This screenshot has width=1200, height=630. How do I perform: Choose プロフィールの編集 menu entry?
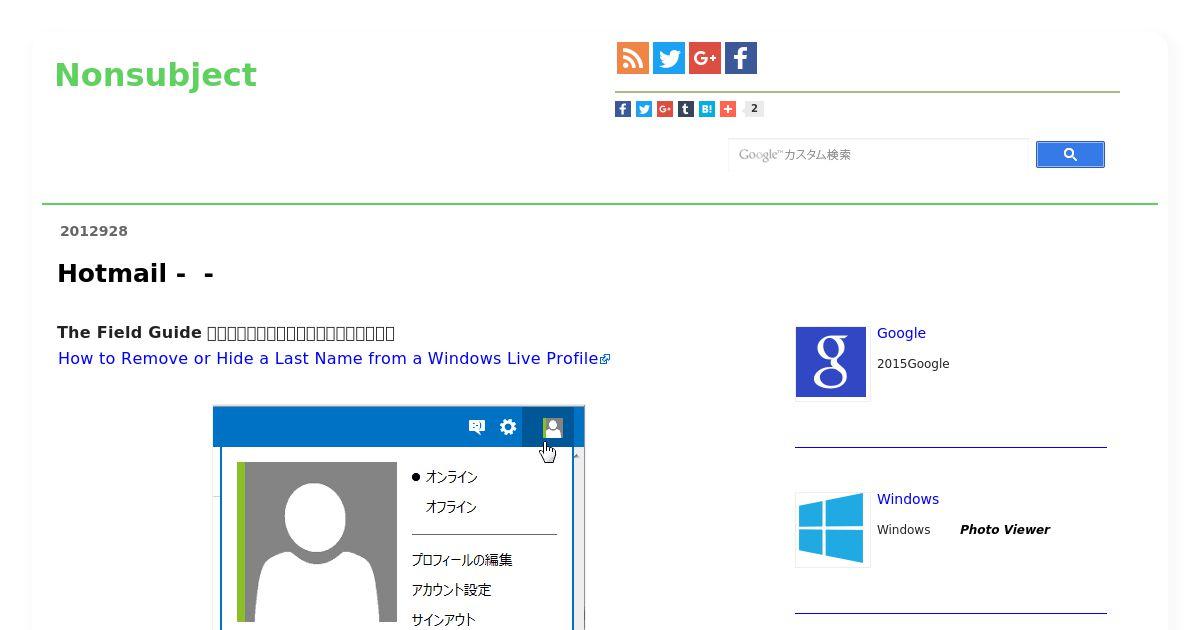(x=462, y=560)
